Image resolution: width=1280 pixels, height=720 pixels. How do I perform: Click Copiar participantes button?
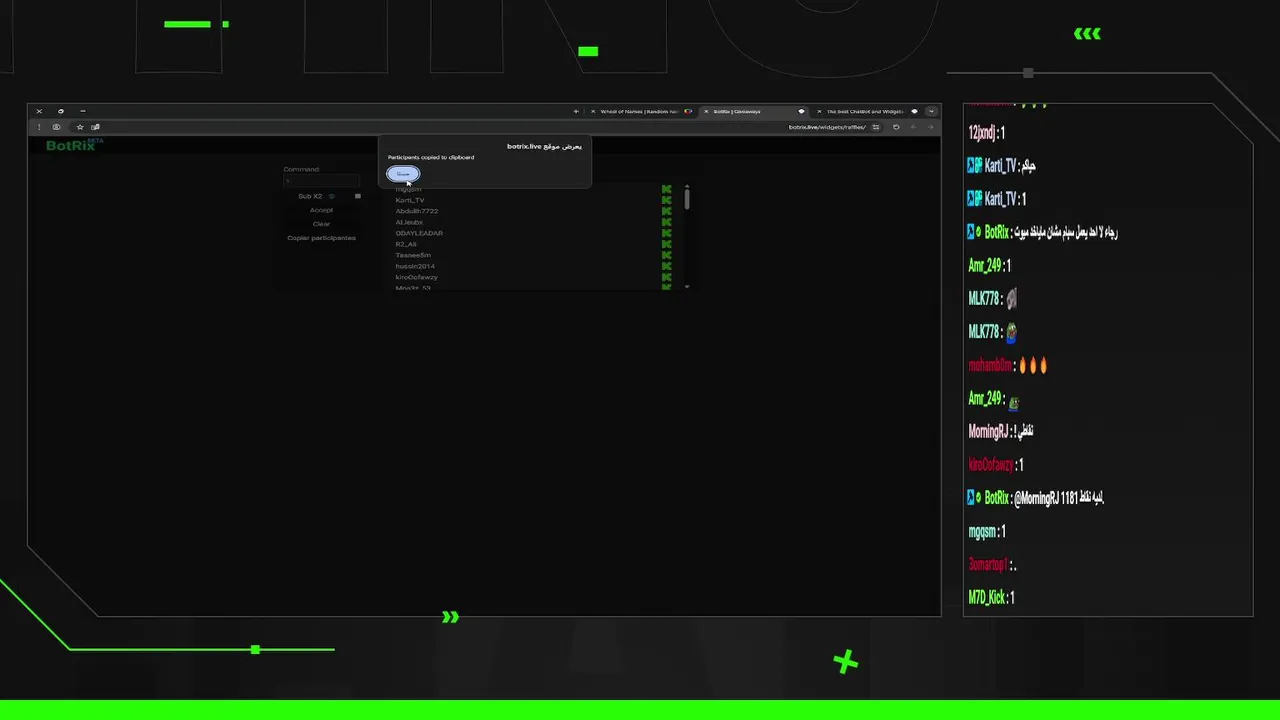tap(321, 238)
